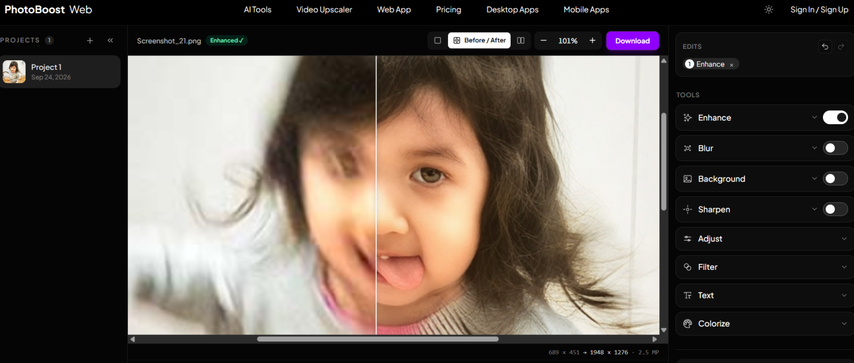Click the Project 1 title text
The height and width of the screenshot is (363, 854).
(46, 67)
